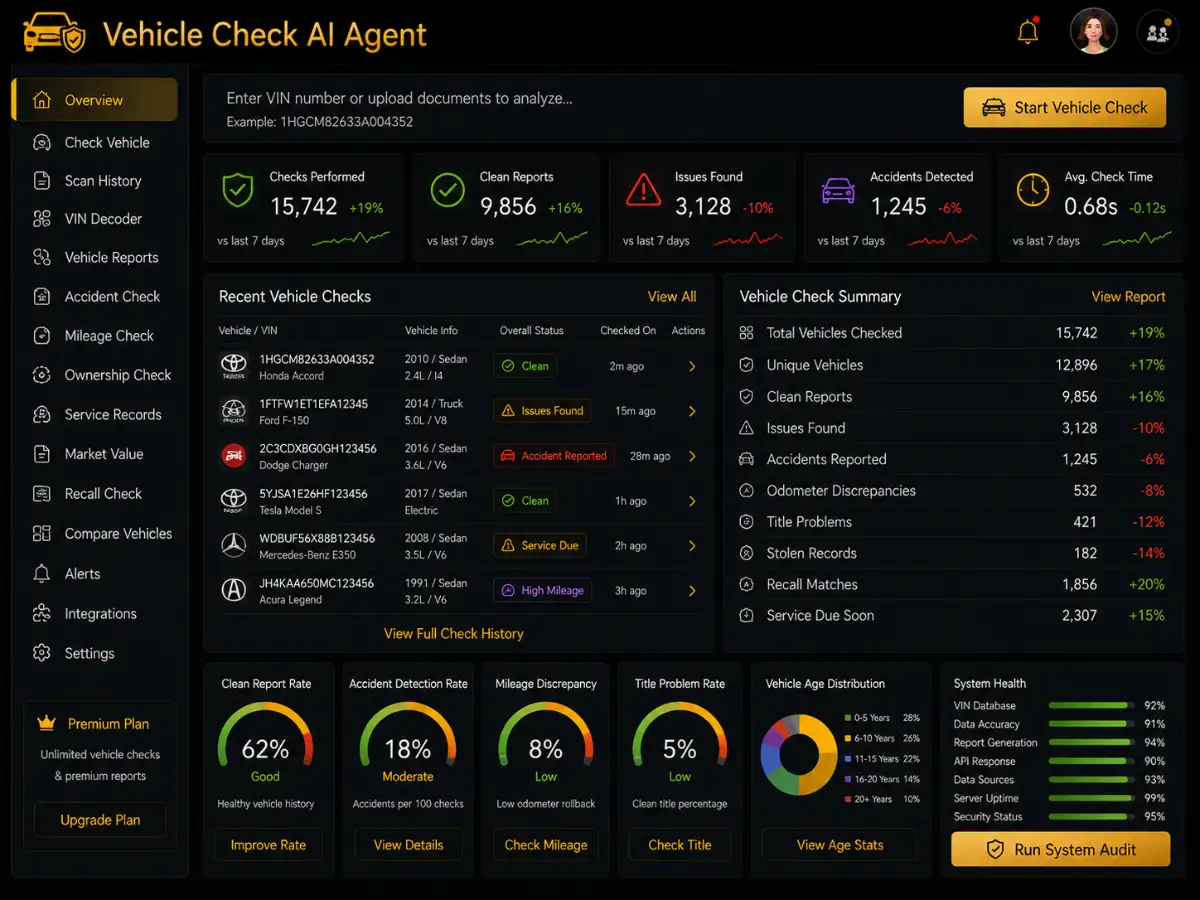
Task: Click View All in Recent Vehicle Checks
Action: pos(672,297)
